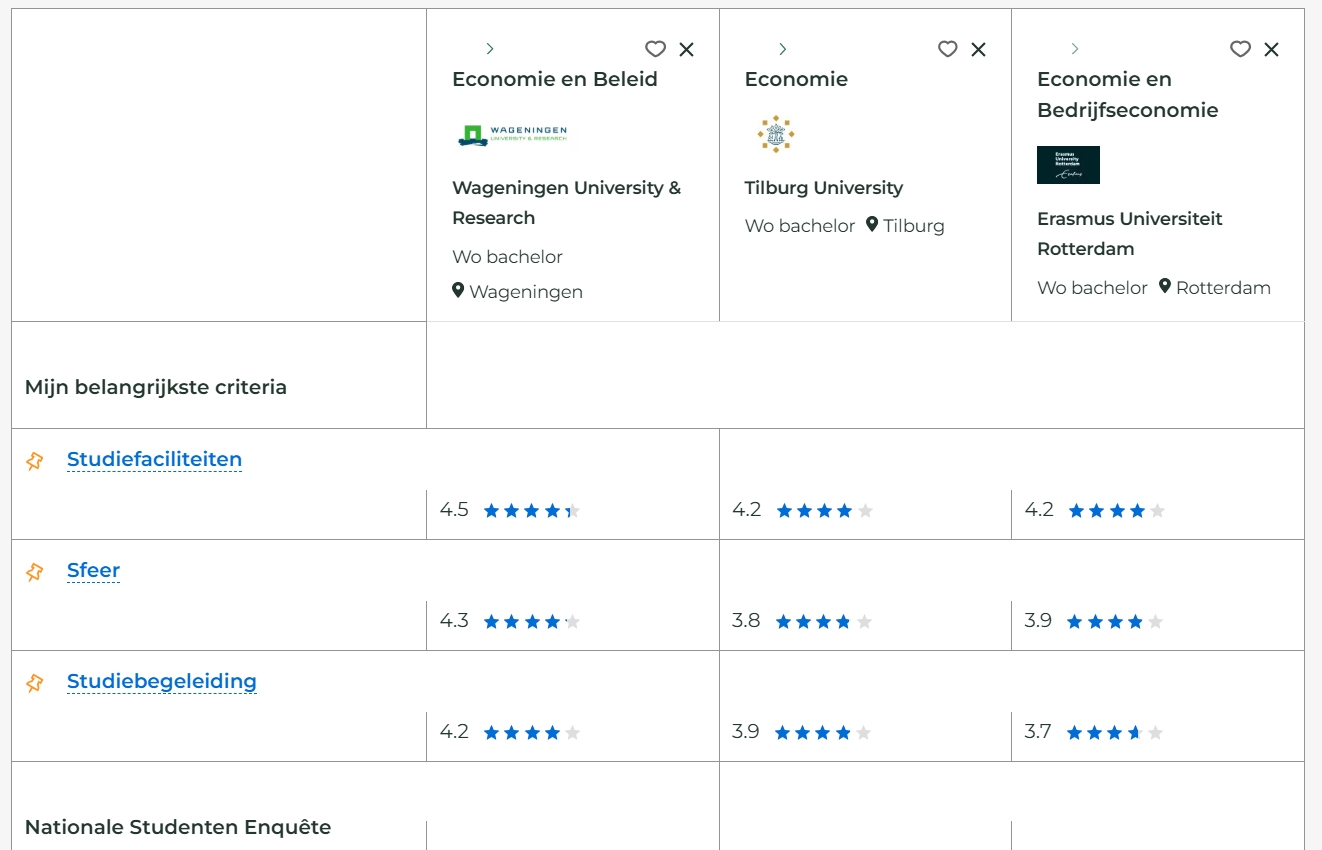Click chevron above Economie en Beleid
The image size is (1322, 850).
[490, 49]
